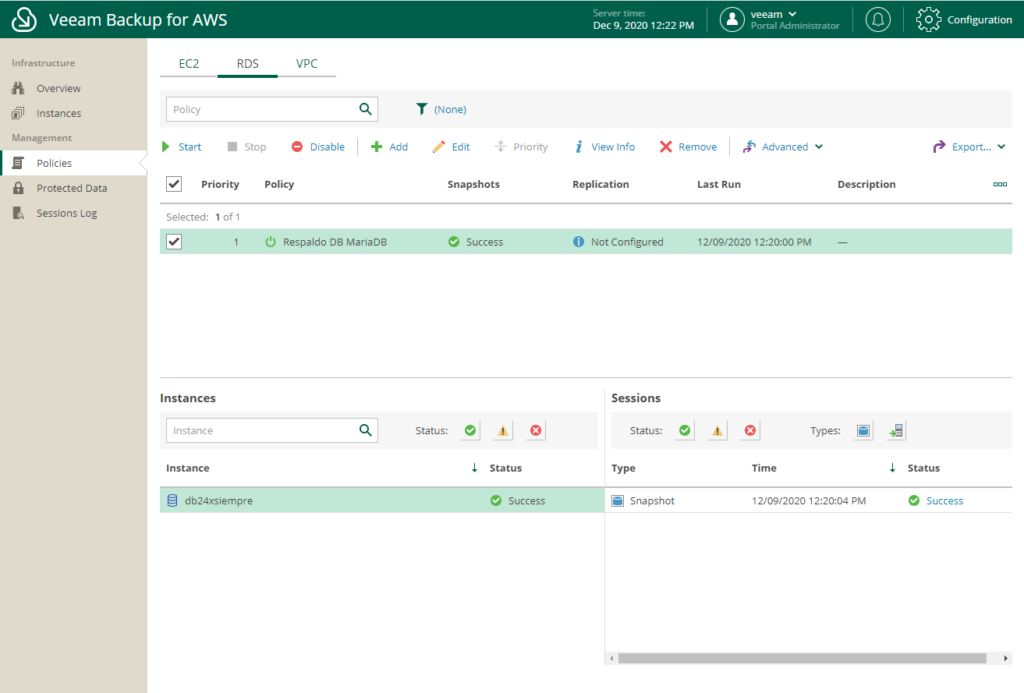This screenshot has height=693, width=1024.
Task: Sort Sessions by the Time column arrow
Action: click(x=892, y=468)
